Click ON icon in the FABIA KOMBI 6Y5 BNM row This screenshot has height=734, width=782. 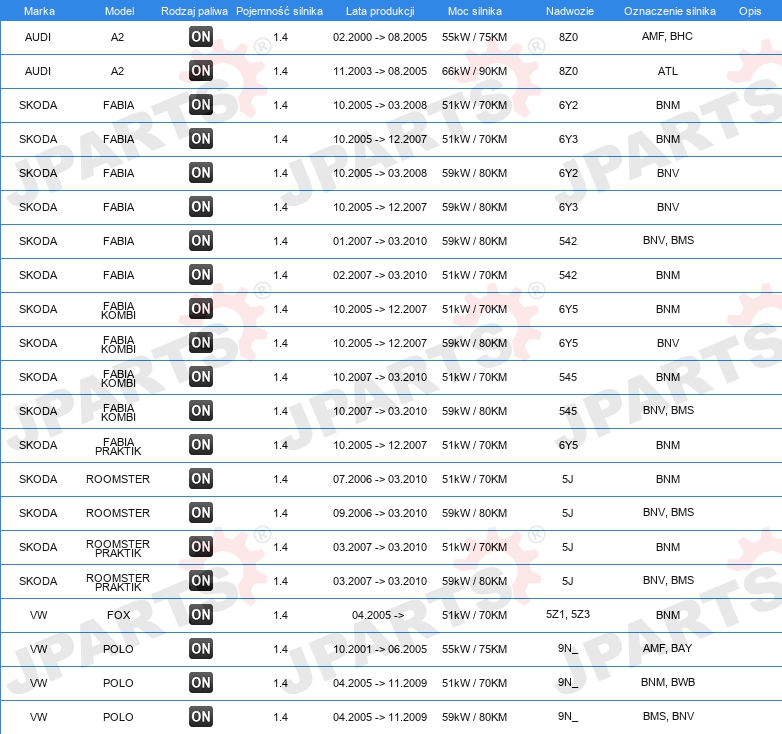tap(201, 308)
